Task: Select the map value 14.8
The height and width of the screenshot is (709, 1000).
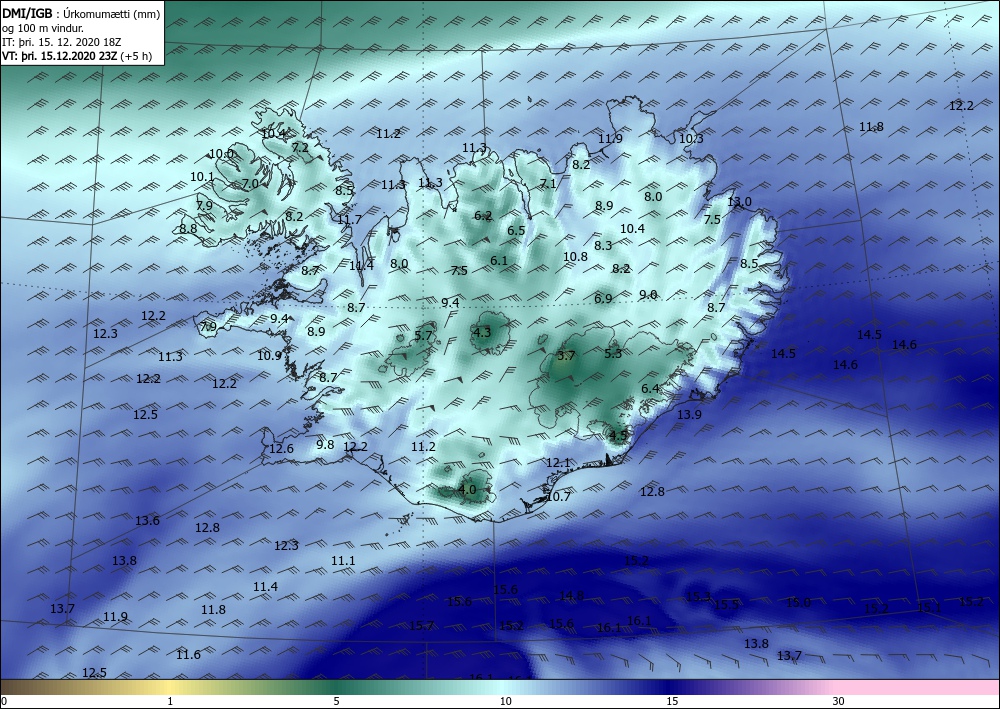Action: click(571, 596)
